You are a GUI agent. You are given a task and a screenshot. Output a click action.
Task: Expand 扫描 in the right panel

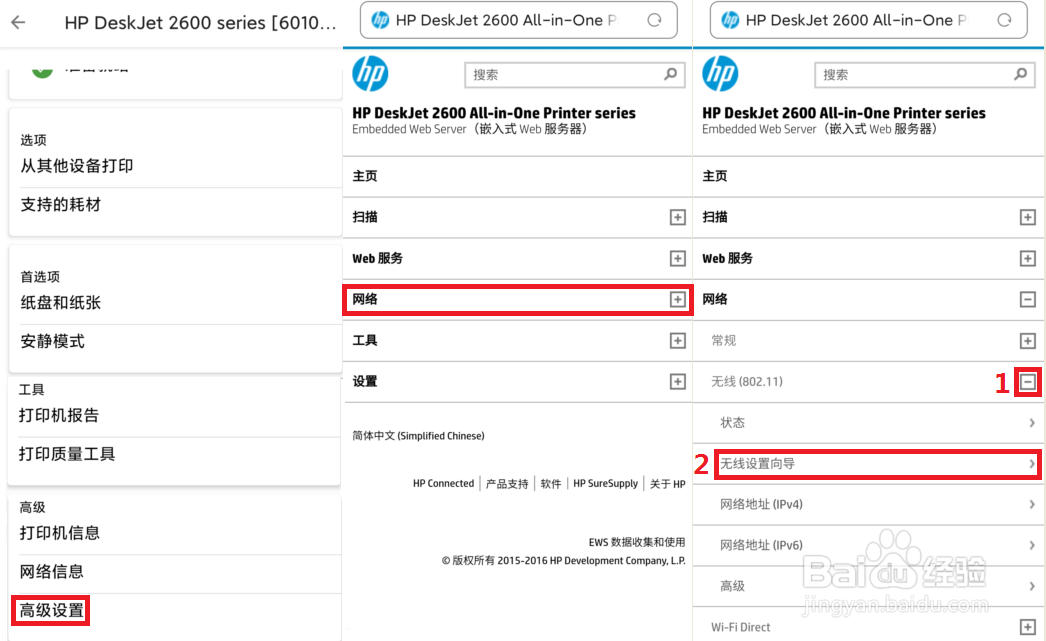[x=1027, y=217]
